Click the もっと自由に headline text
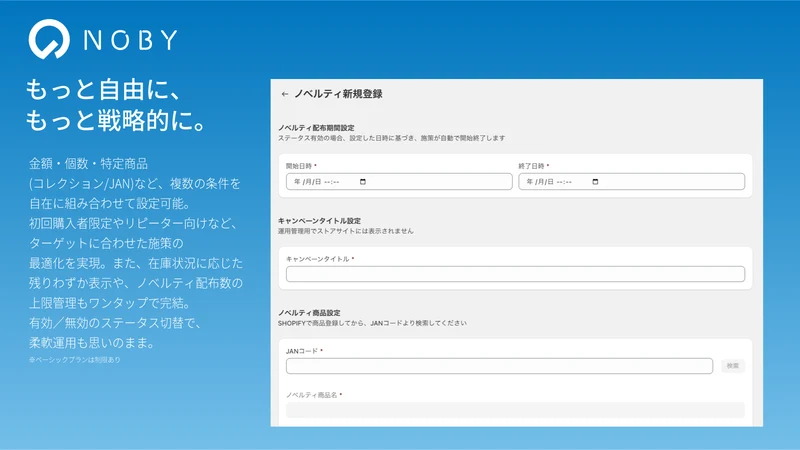The image size is (800, 450). coord(104,89)
